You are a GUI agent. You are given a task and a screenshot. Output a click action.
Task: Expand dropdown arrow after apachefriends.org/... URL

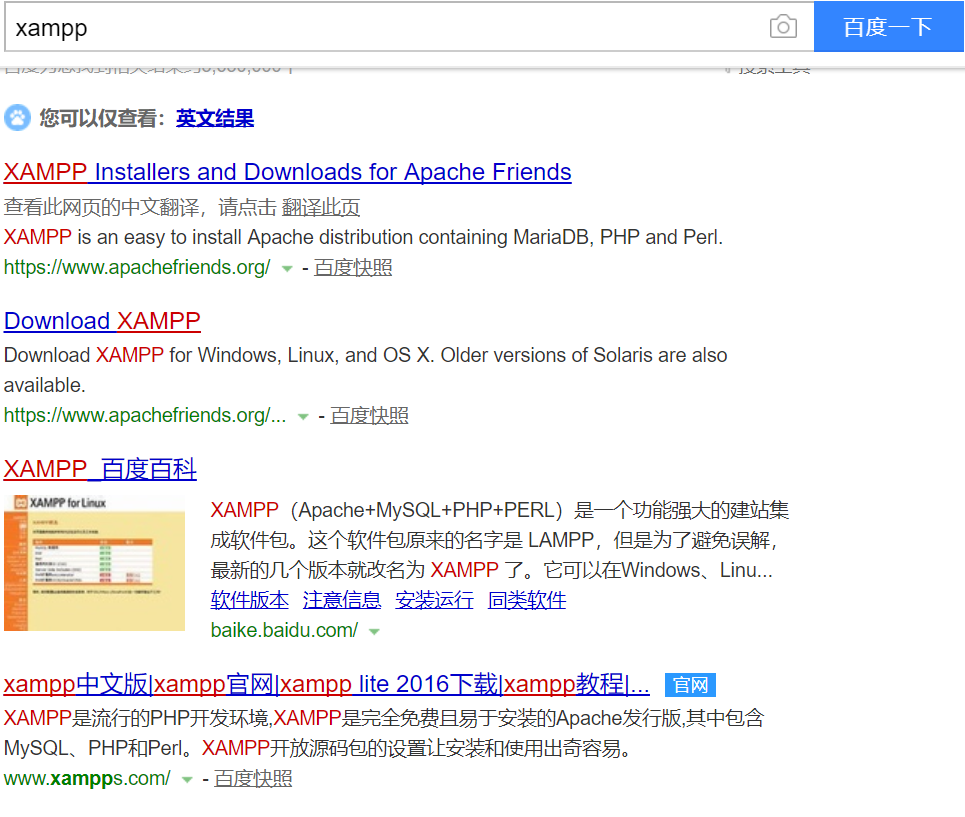303,417
